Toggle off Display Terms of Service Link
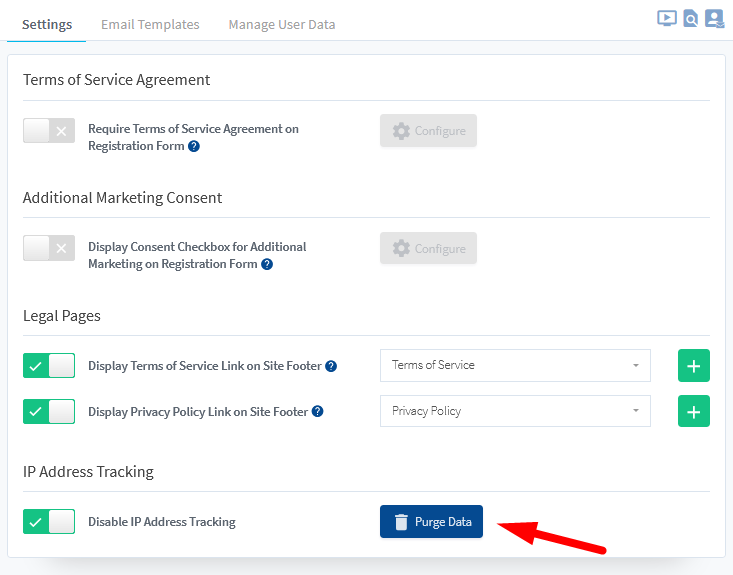Image resolution: width=733 pixels, height=575 pixels. point(49,366)
